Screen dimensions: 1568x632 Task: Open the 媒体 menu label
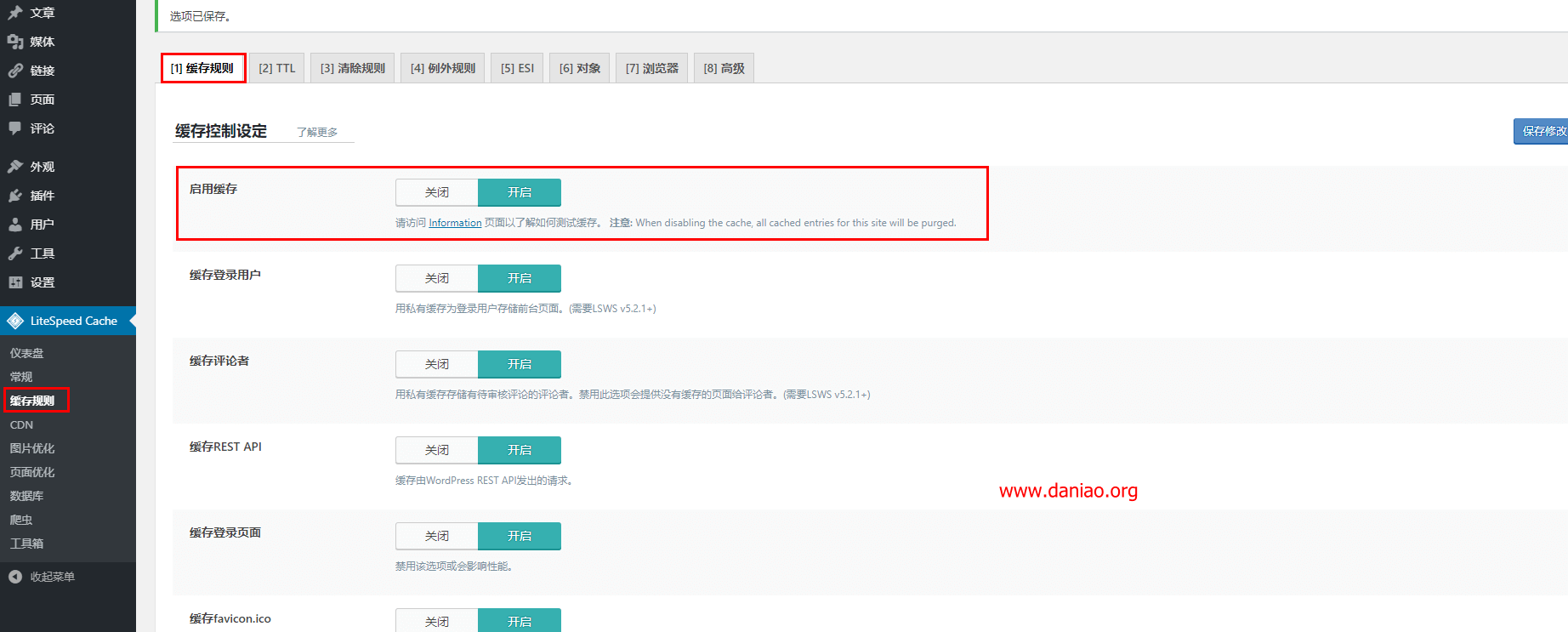43,42
